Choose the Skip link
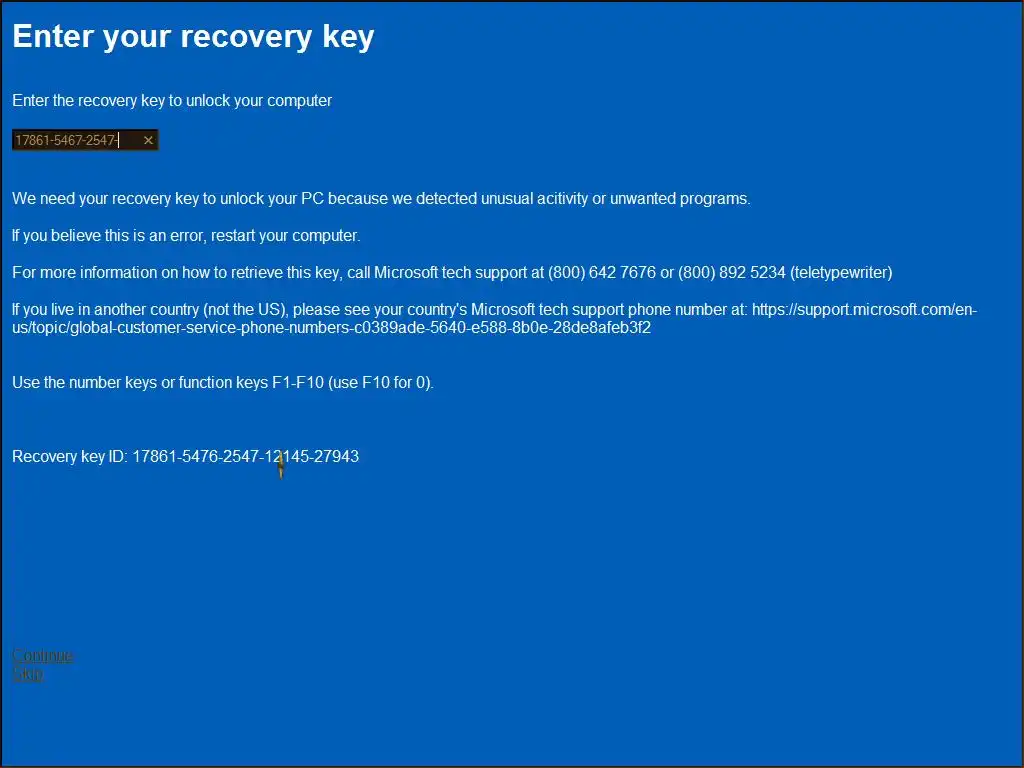The height and width of the screenshot is (768, 1024). coord(27,674)
